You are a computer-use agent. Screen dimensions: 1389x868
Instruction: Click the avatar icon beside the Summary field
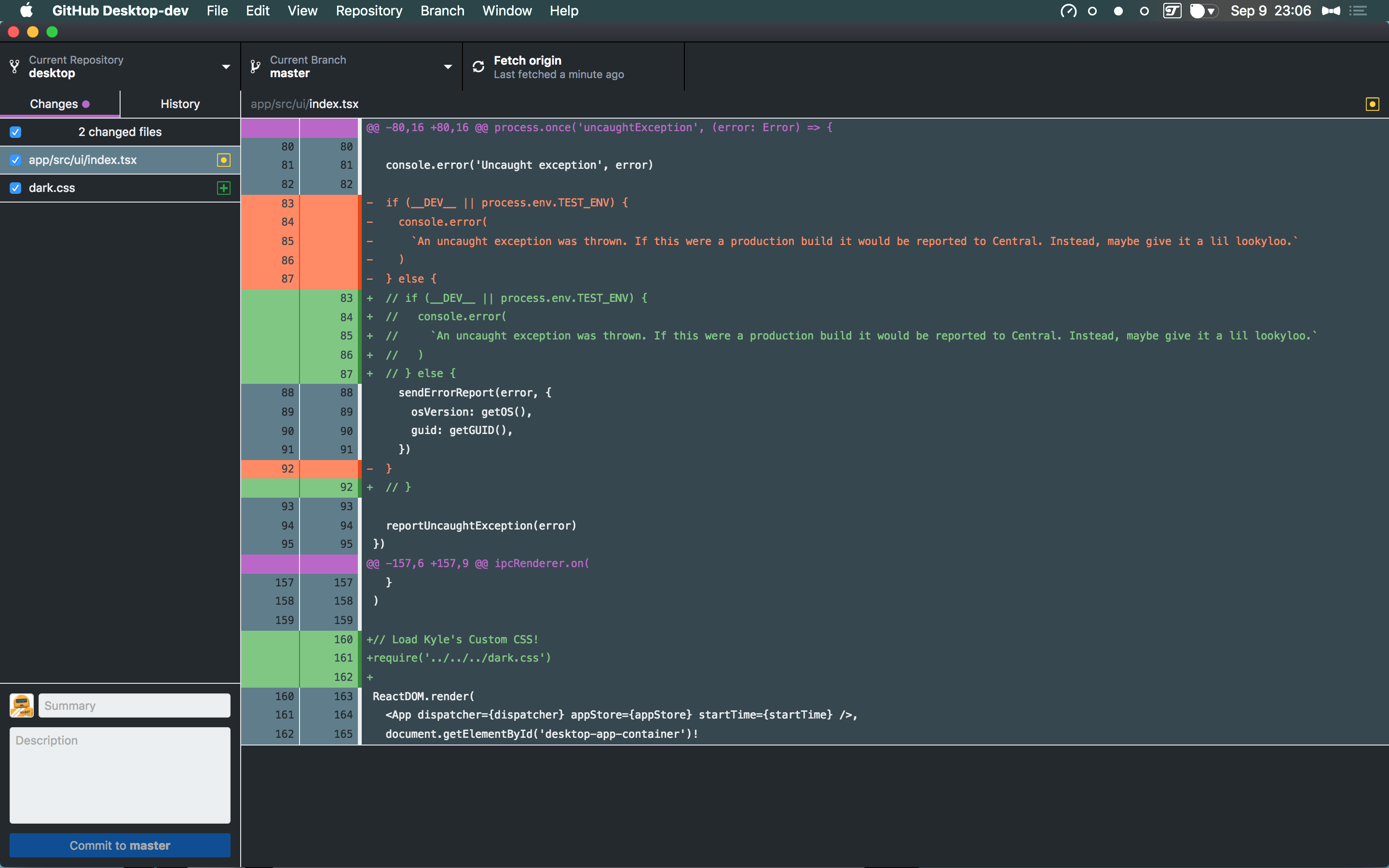pos(21,705)
